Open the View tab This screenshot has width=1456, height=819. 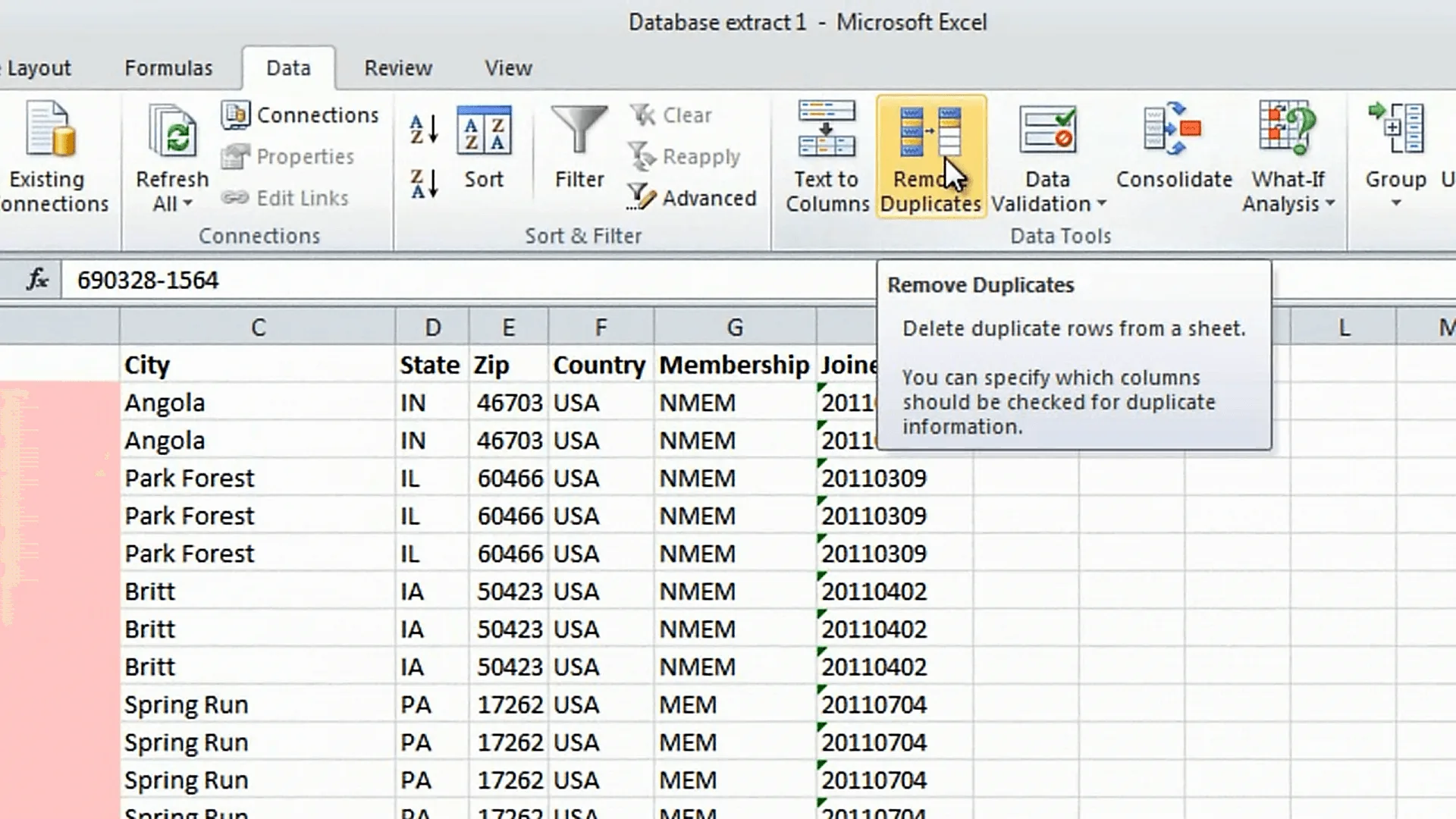tap(508, 68)
